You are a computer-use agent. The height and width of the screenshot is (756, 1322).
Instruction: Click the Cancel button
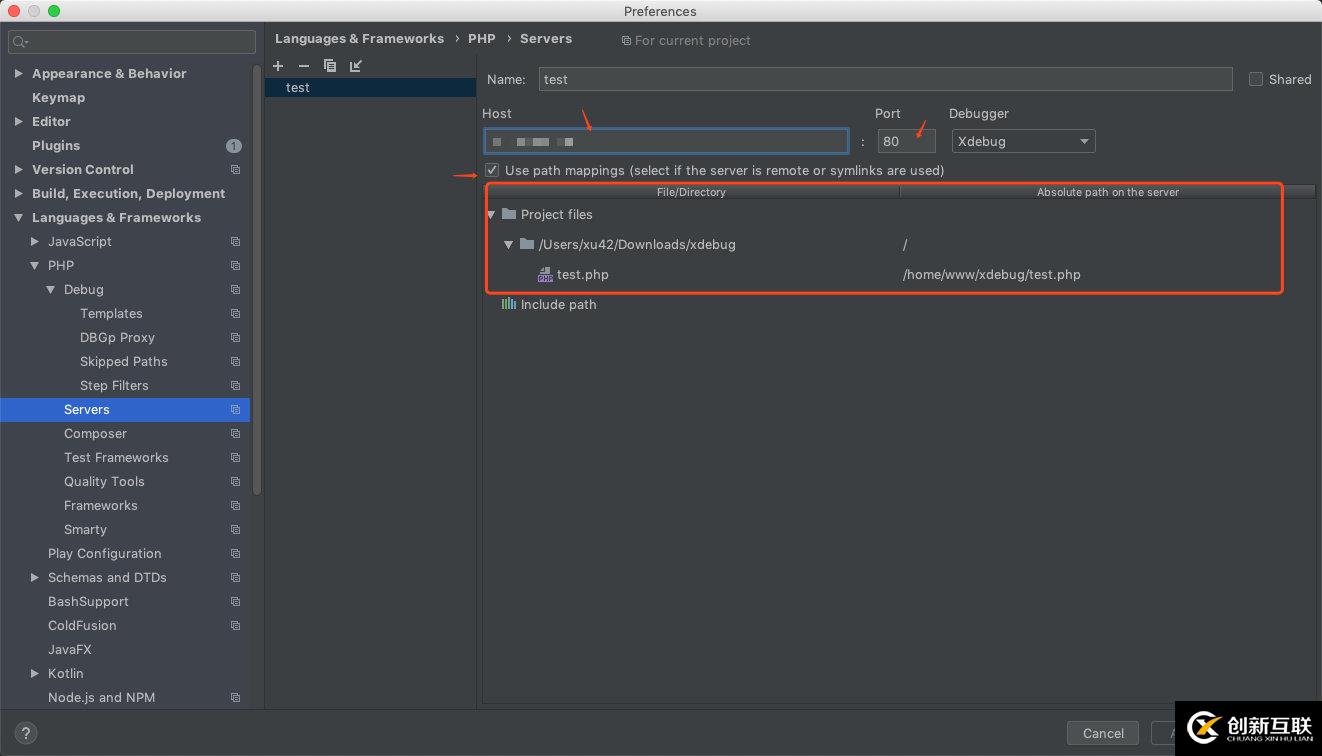click(x=1102, y=733)
